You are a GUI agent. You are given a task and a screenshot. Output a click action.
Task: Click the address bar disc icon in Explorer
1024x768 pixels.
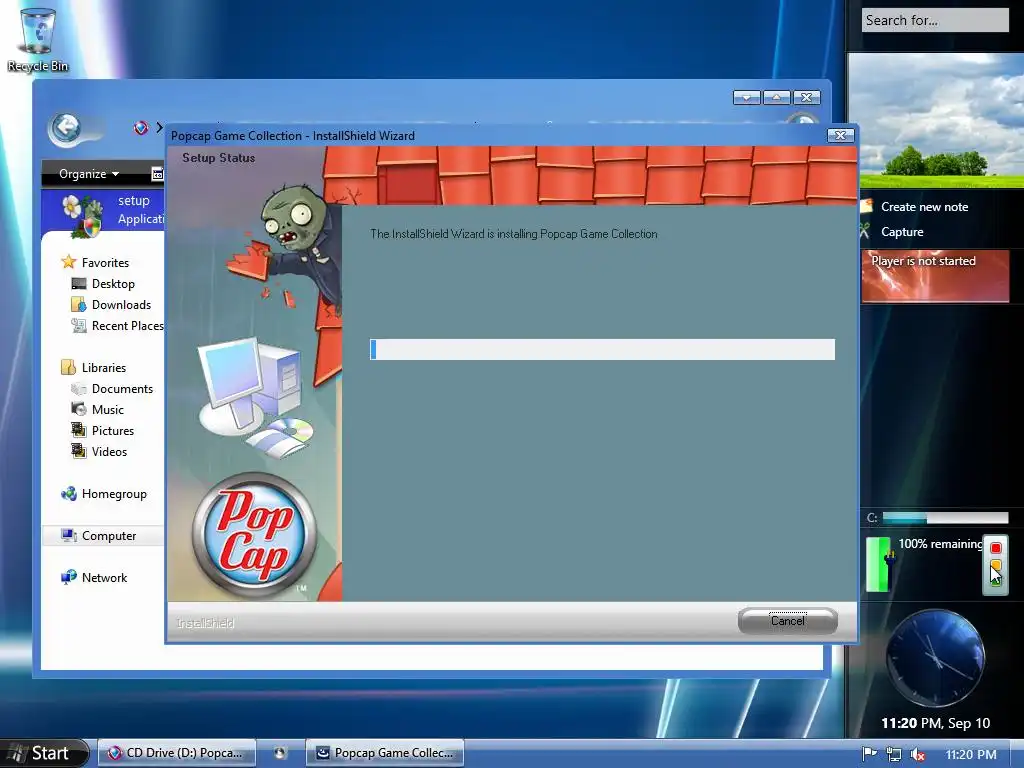point(140,128)
